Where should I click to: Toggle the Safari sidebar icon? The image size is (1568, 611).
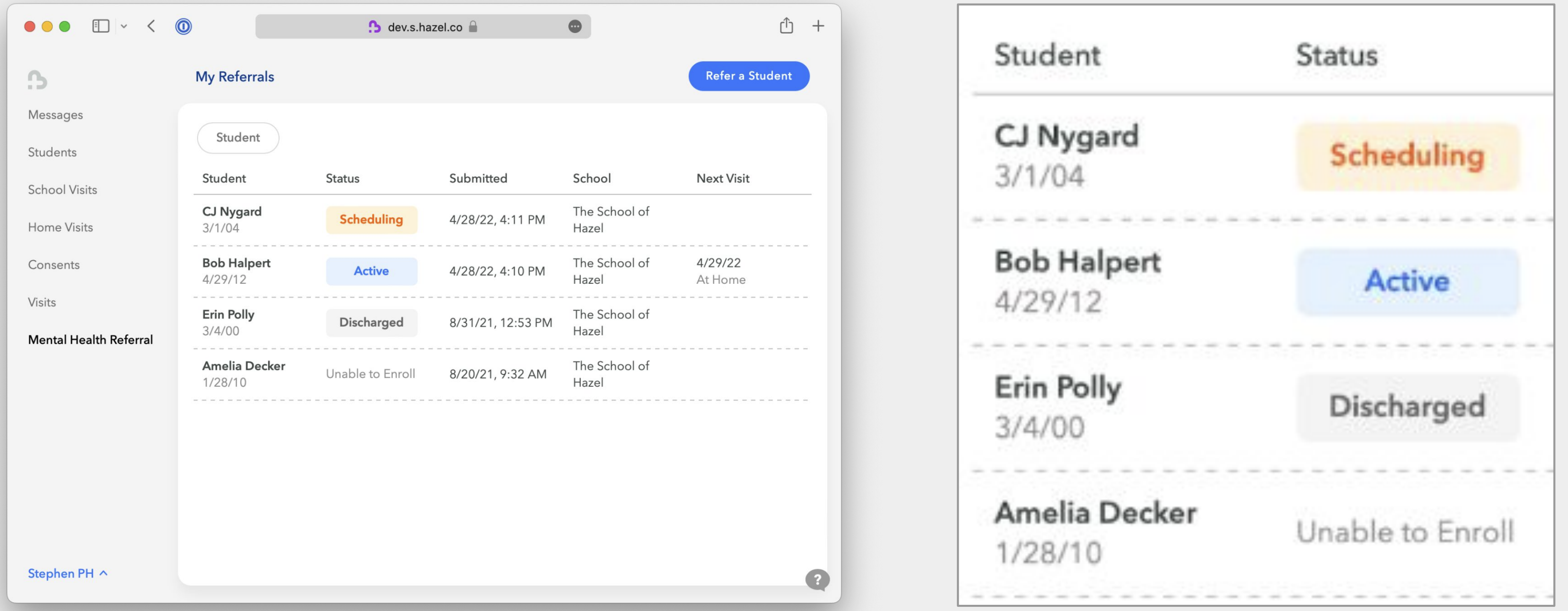(x=101, y=26)
